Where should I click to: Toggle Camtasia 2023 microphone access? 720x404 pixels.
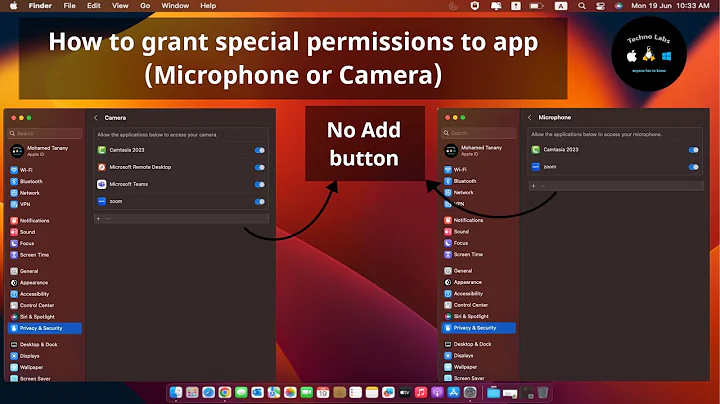(693, 150)
